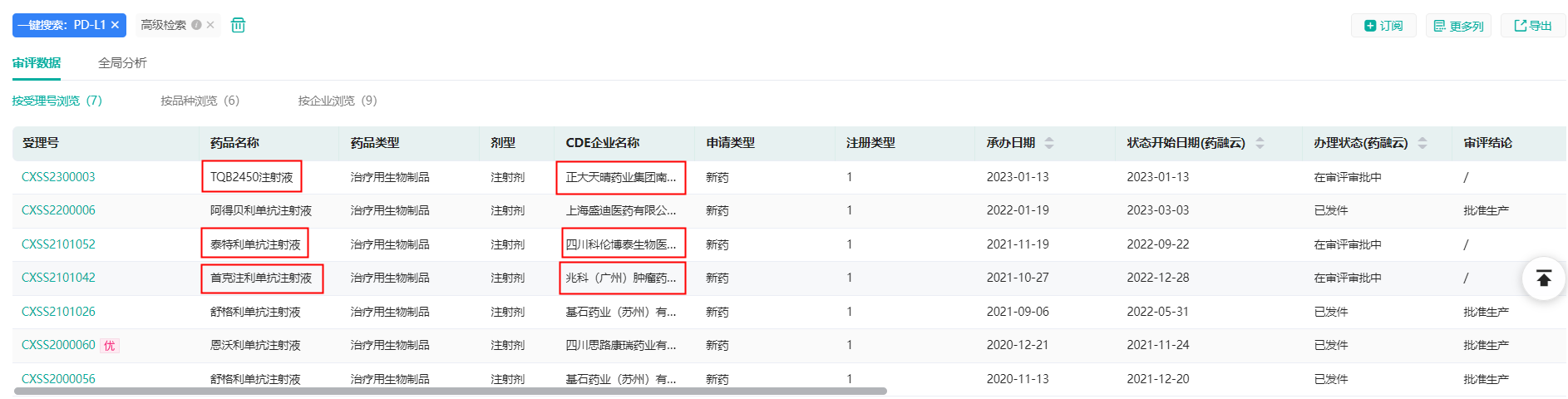Open acceptance number CXSS2101026

[x=58, y=312]
